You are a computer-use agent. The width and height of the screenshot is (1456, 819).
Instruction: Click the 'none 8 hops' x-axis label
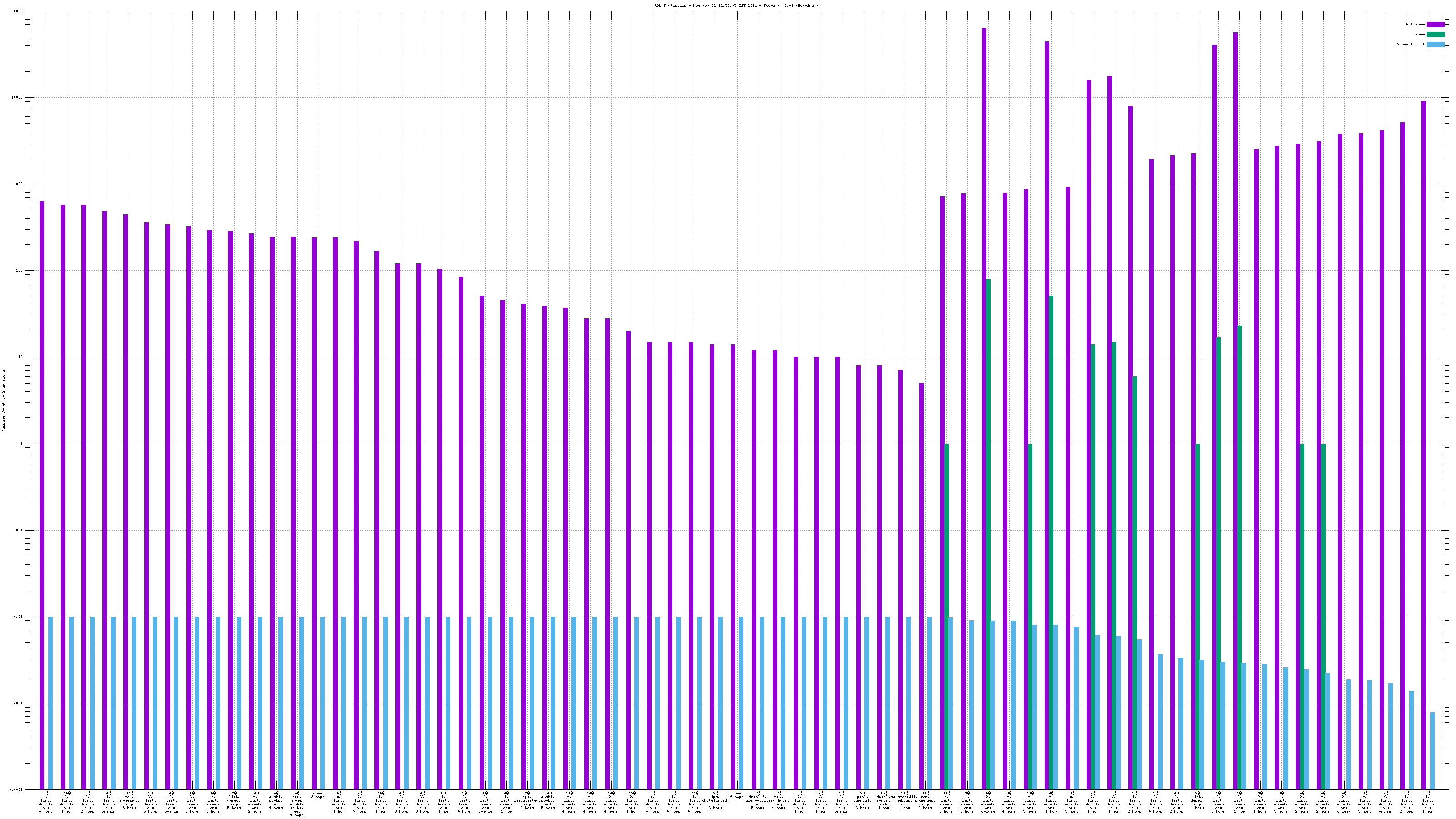(x=318, y=795)
